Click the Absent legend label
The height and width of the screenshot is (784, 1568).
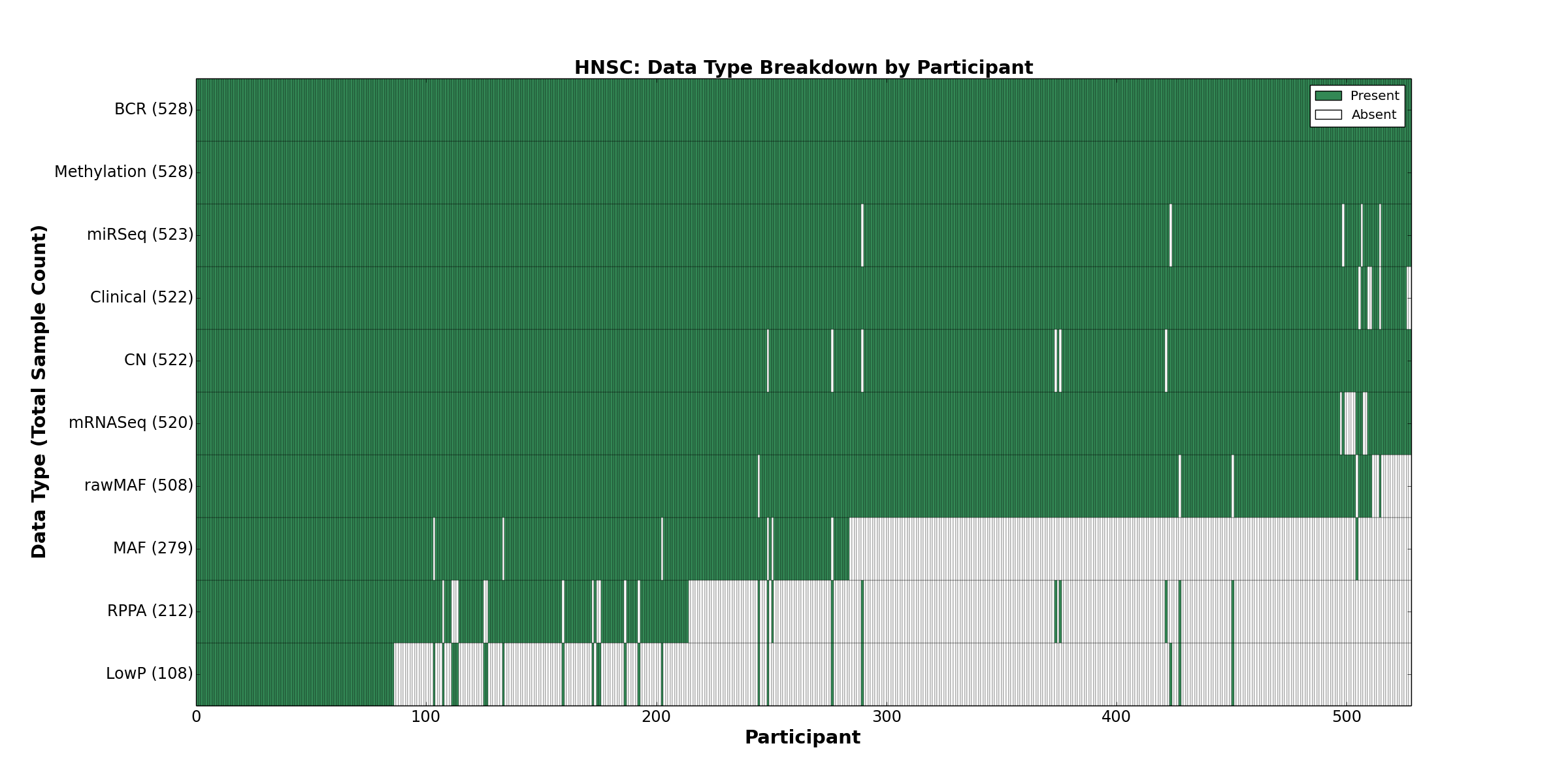1373,115
